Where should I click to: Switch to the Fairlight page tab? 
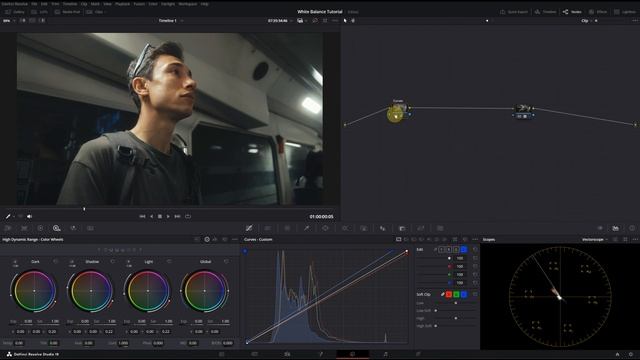point(385,354)
